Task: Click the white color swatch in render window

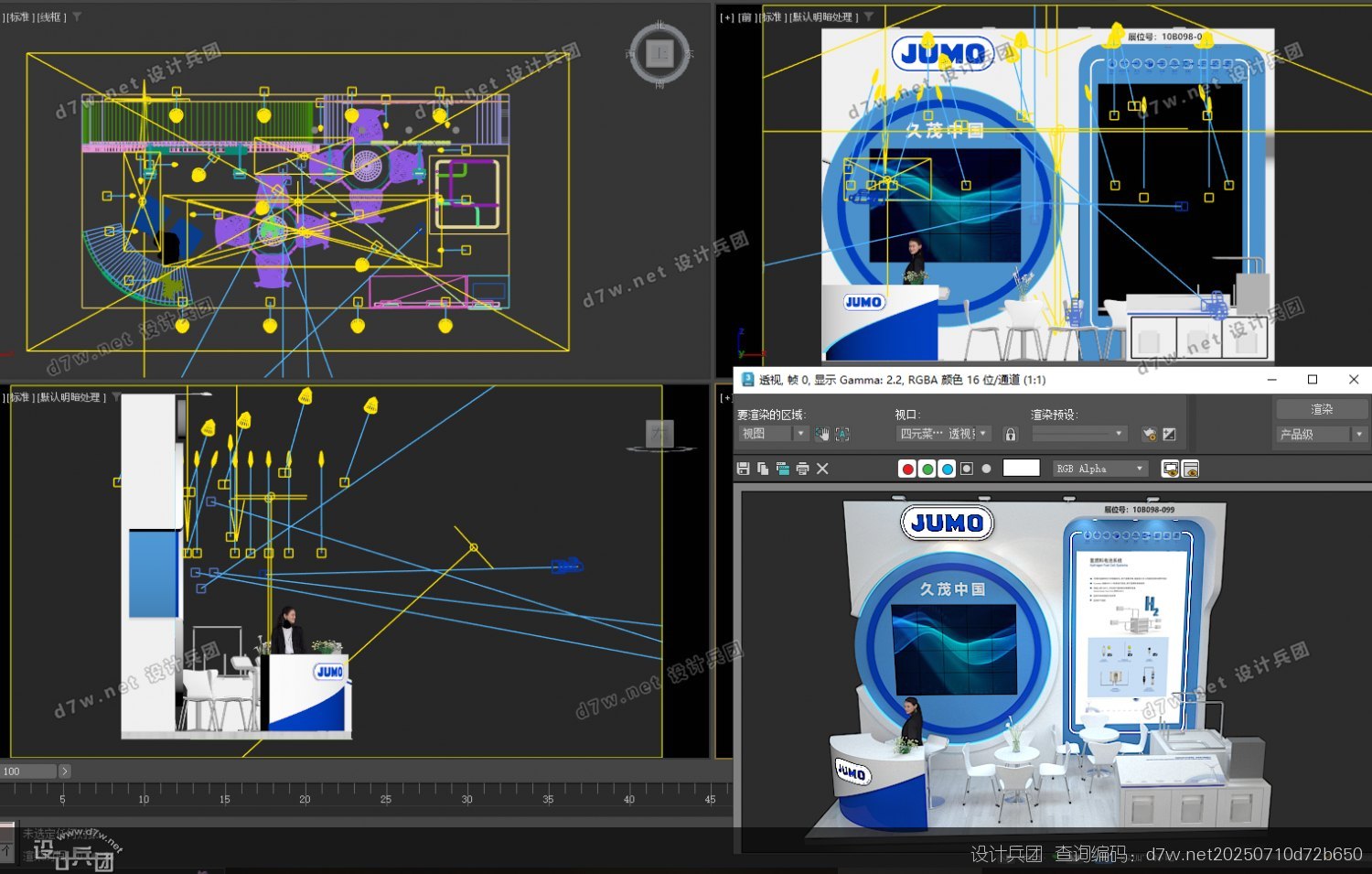Action: pyautogui.click(x=1021, y=468)
